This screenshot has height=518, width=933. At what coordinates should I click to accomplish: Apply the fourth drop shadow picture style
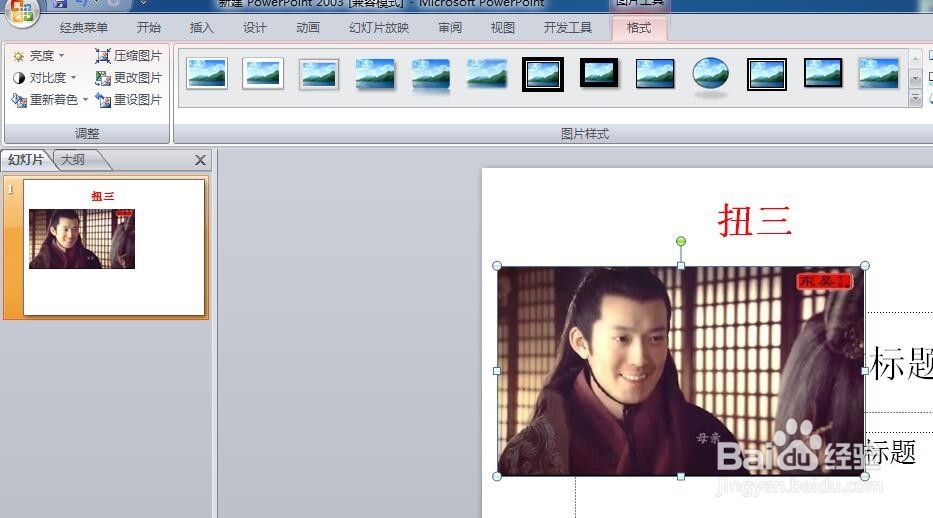(375, 74)
